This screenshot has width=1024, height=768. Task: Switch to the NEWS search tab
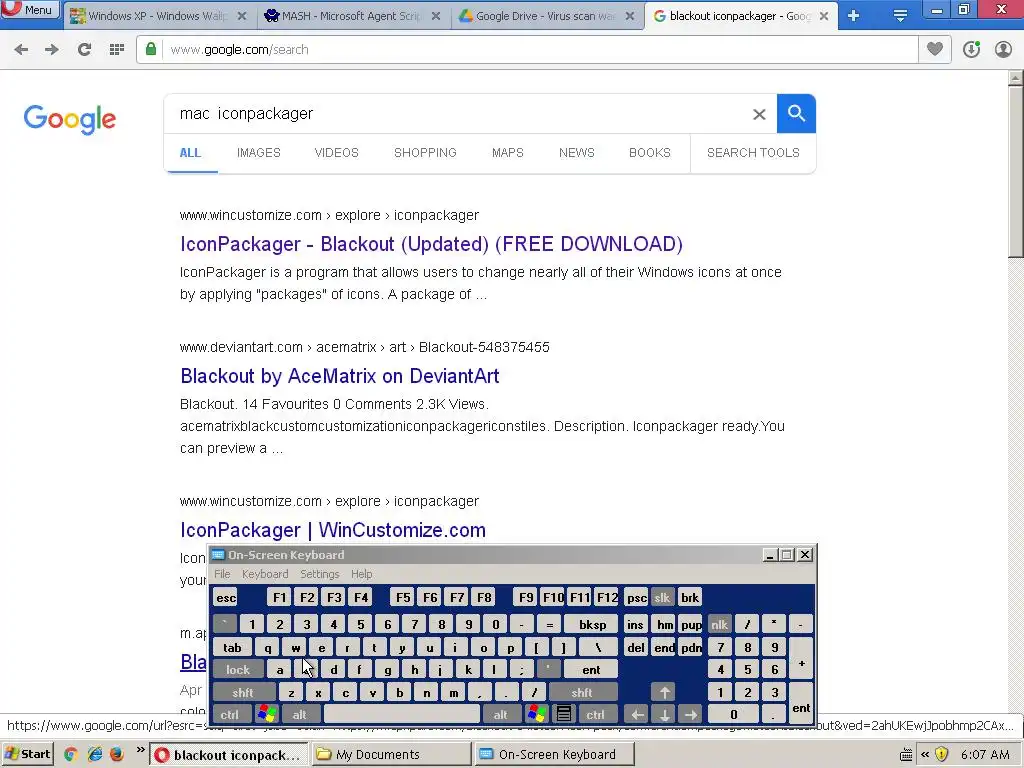pyautogui.click(x=577, y=153)
